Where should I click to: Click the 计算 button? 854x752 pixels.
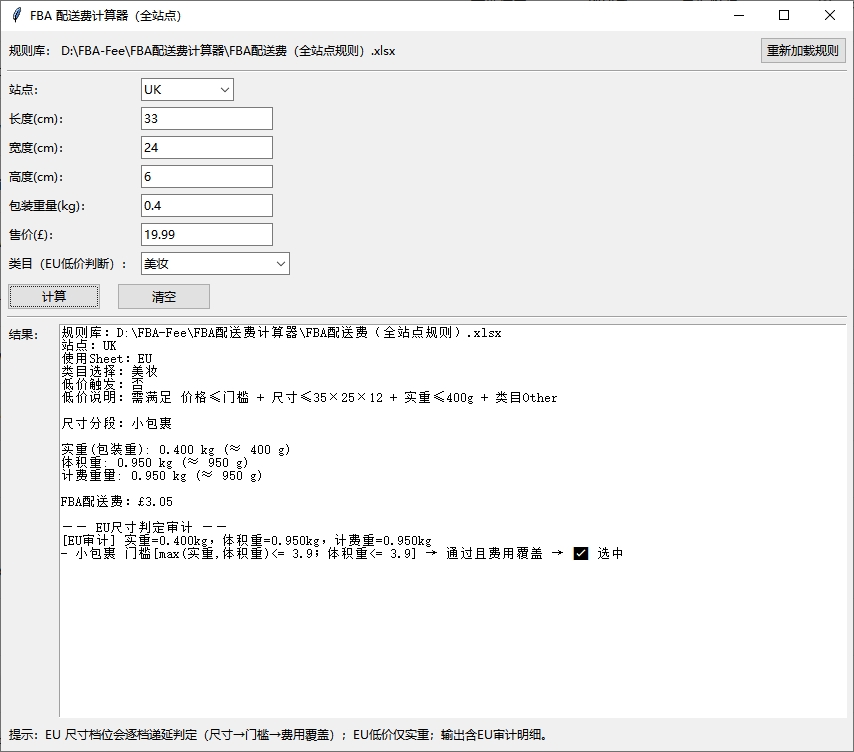pos(54,297)
